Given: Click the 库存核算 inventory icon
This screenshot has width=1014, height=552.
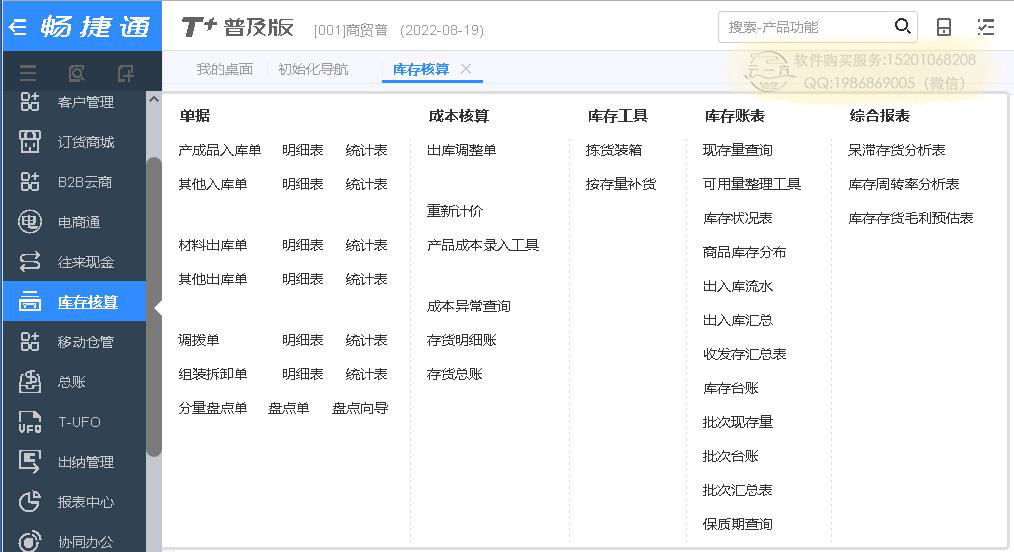Looking at the screenshot, I should [x=30, y=301].
